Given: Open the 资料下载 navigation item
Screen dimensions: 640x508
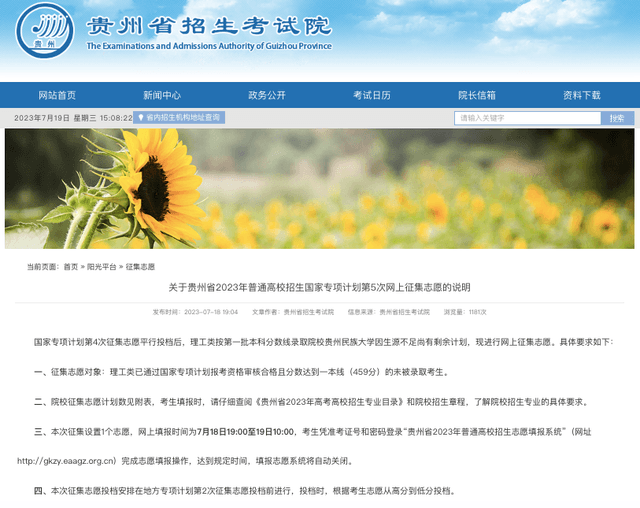Looking at the screenshot, I should [x=582, y=95].
